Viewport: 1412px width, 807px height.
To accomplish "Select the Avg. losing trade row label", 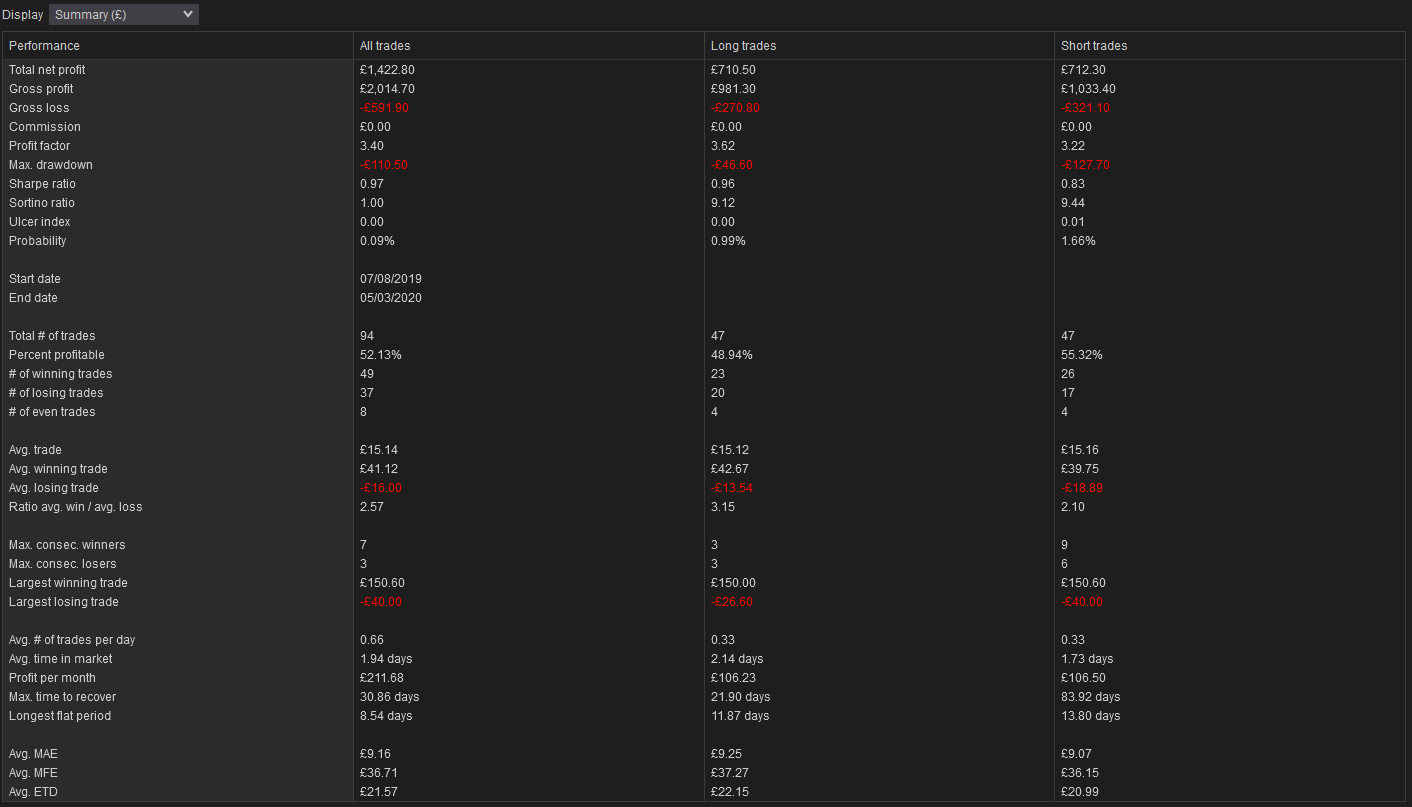I will (54, 488).
